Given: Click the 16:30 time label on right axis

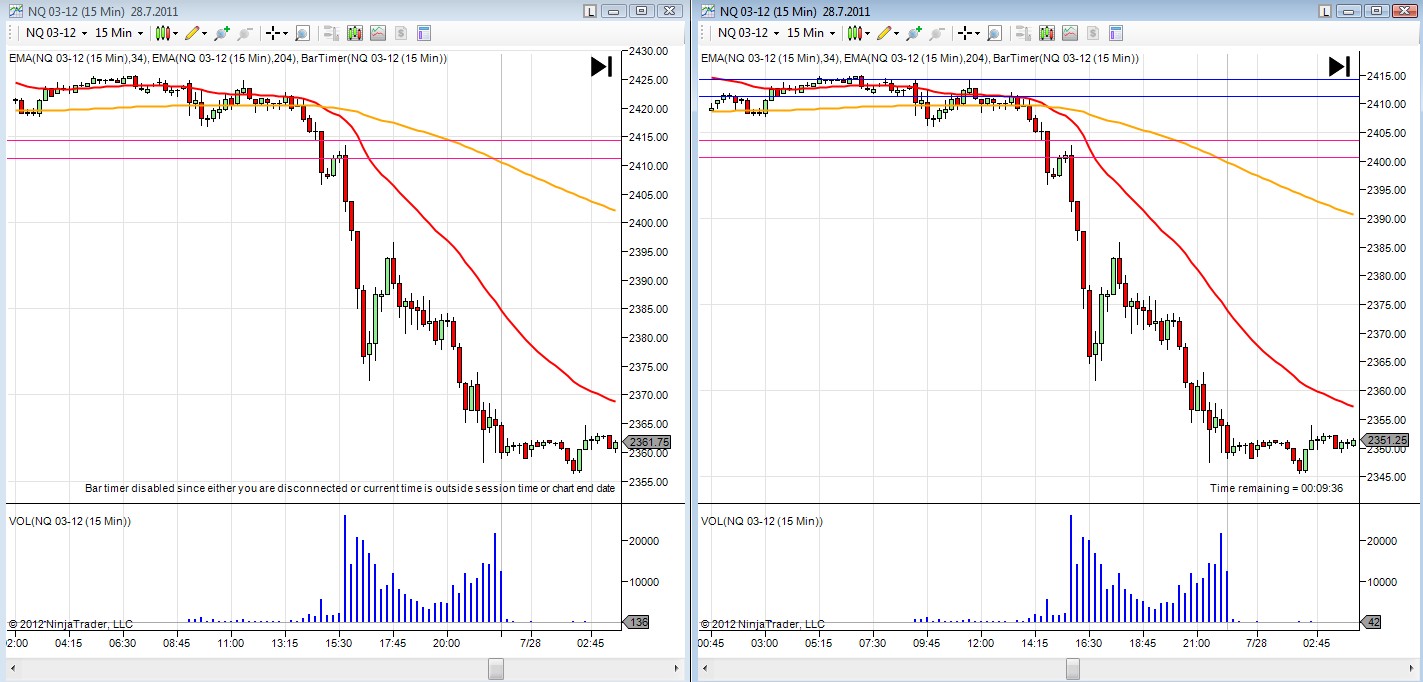Looking at the screenshot, I should click(1088, 644).
